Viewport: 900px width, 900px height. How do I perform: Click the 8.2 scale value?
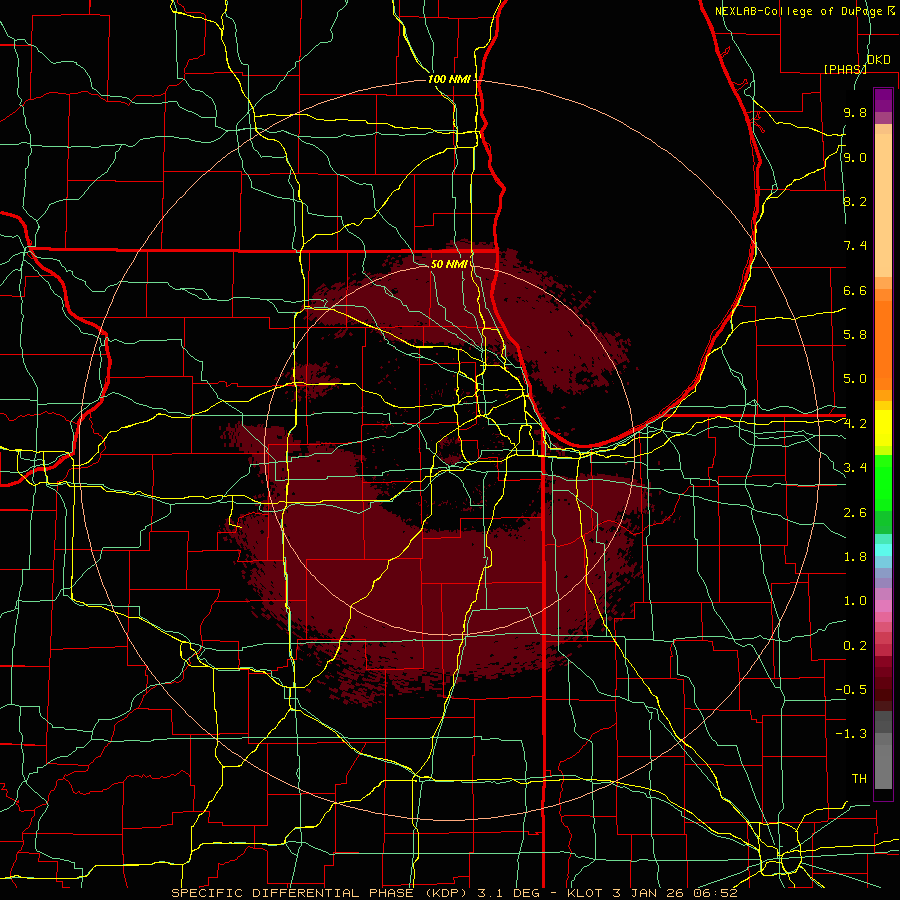(855, 202)
